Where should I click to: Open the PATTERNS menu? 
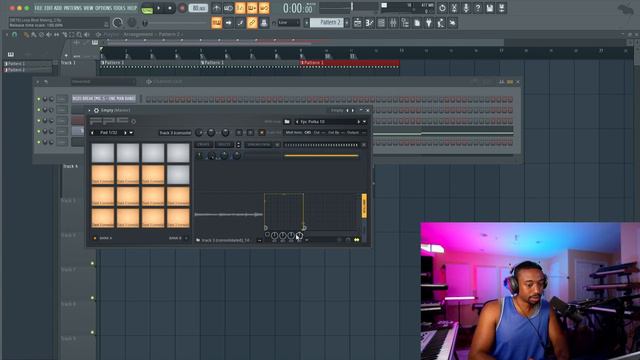(x=73, y=8)
